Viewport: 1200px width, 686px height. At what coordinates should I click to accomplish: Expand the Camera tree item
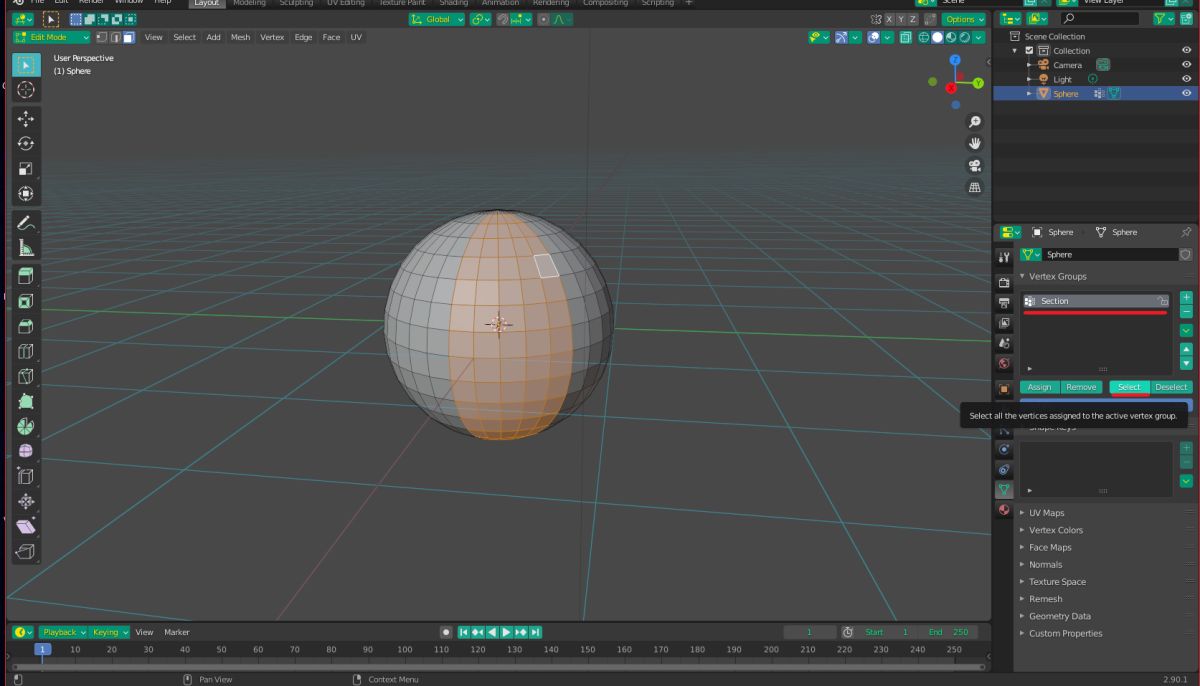(x=1029, y=65)
